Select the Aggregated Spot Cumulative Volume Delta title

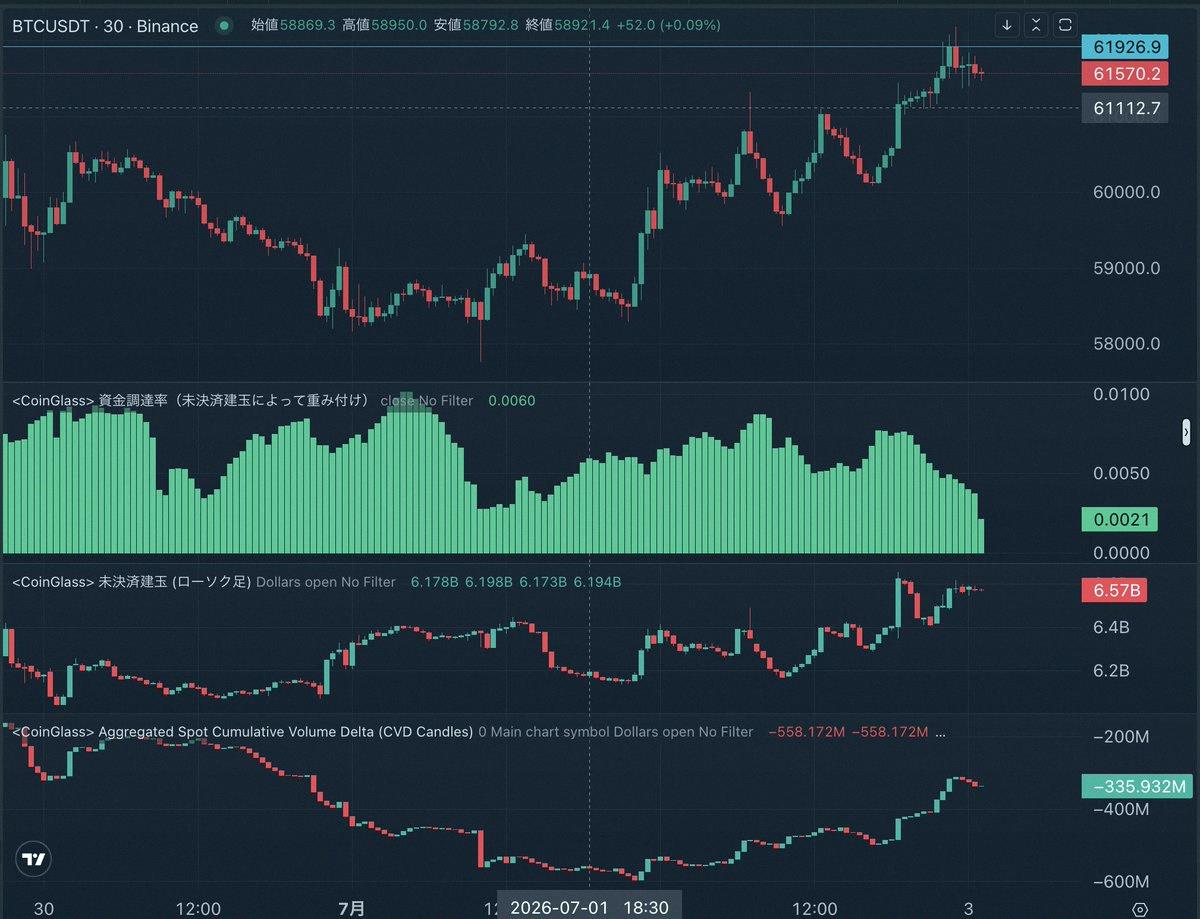tap(242, 732)
